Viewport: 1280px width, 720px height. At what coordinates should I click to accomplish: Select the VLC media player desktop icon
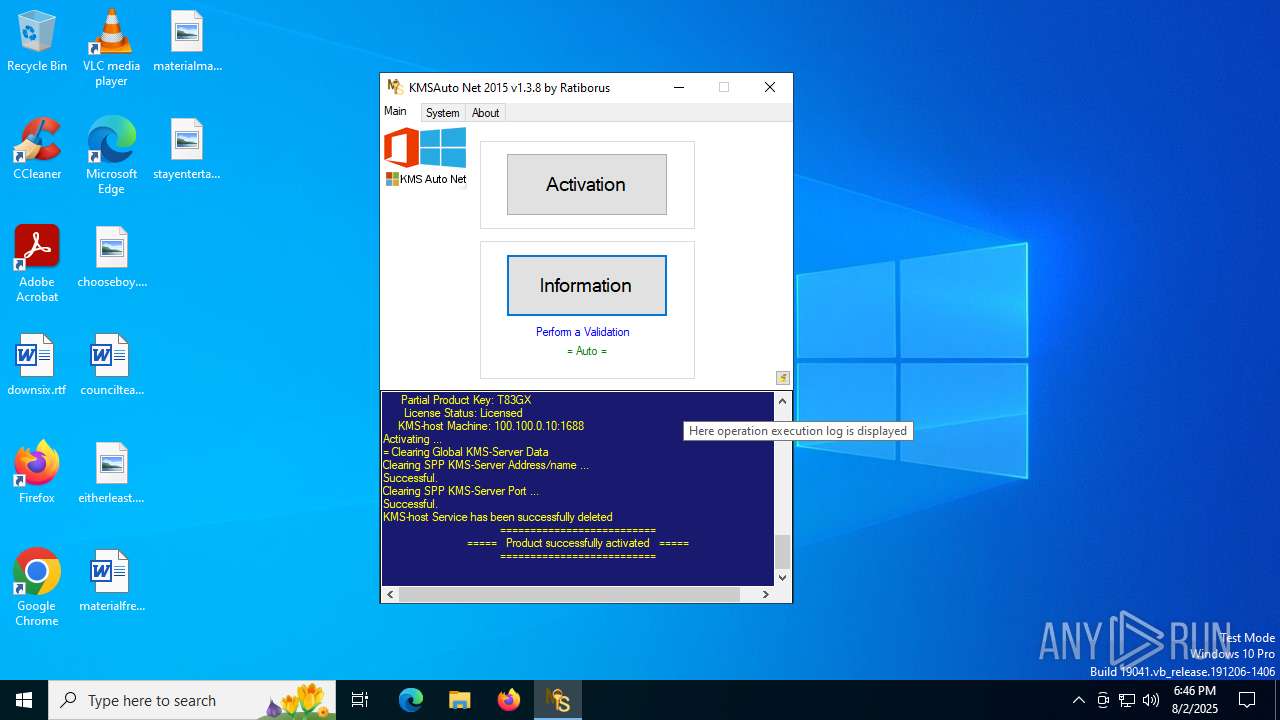pyautogui.click(x=111, y=47)
